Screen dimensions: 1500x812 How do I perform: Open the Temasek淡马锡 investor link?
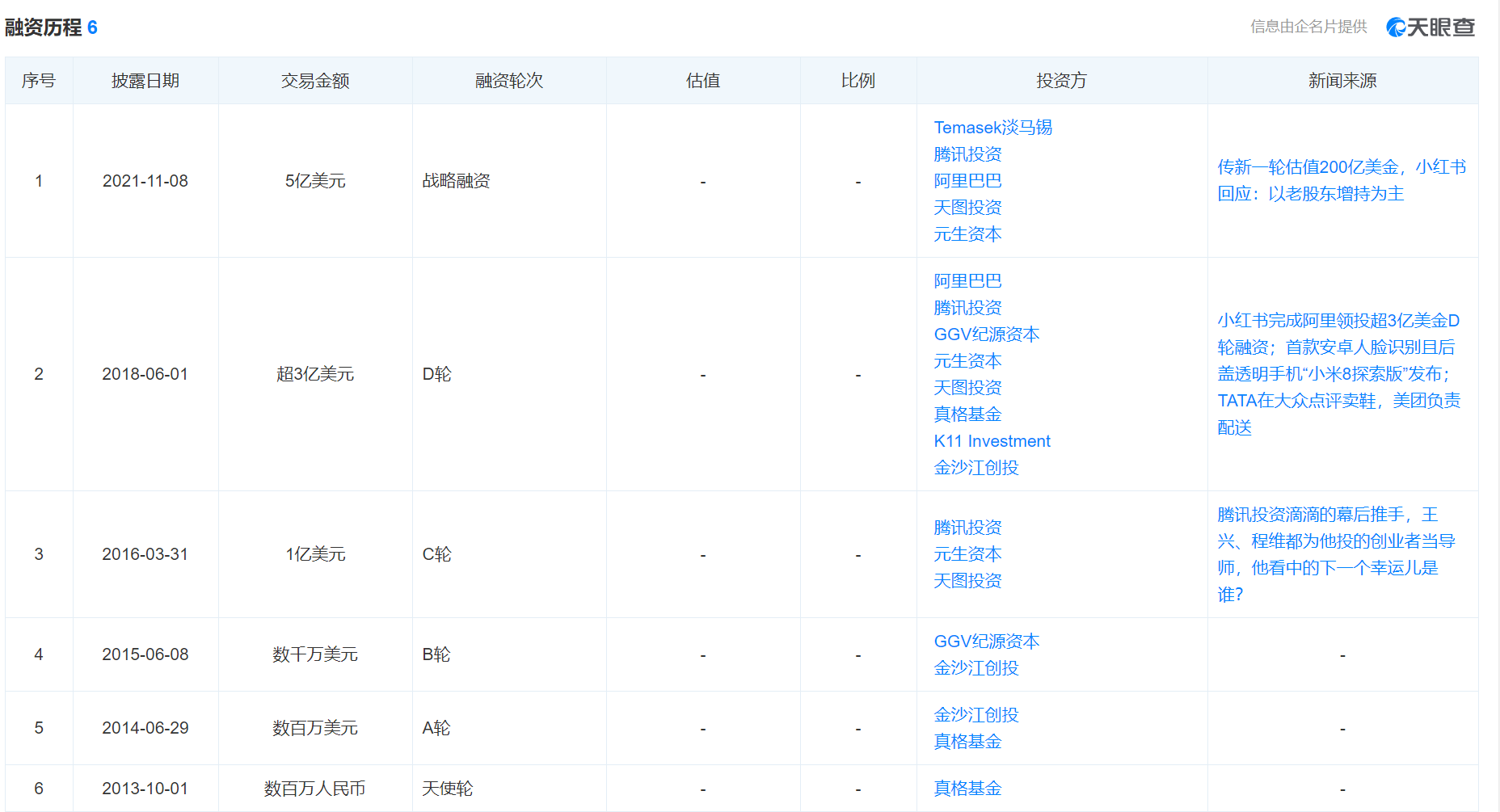tap(992, 128)
